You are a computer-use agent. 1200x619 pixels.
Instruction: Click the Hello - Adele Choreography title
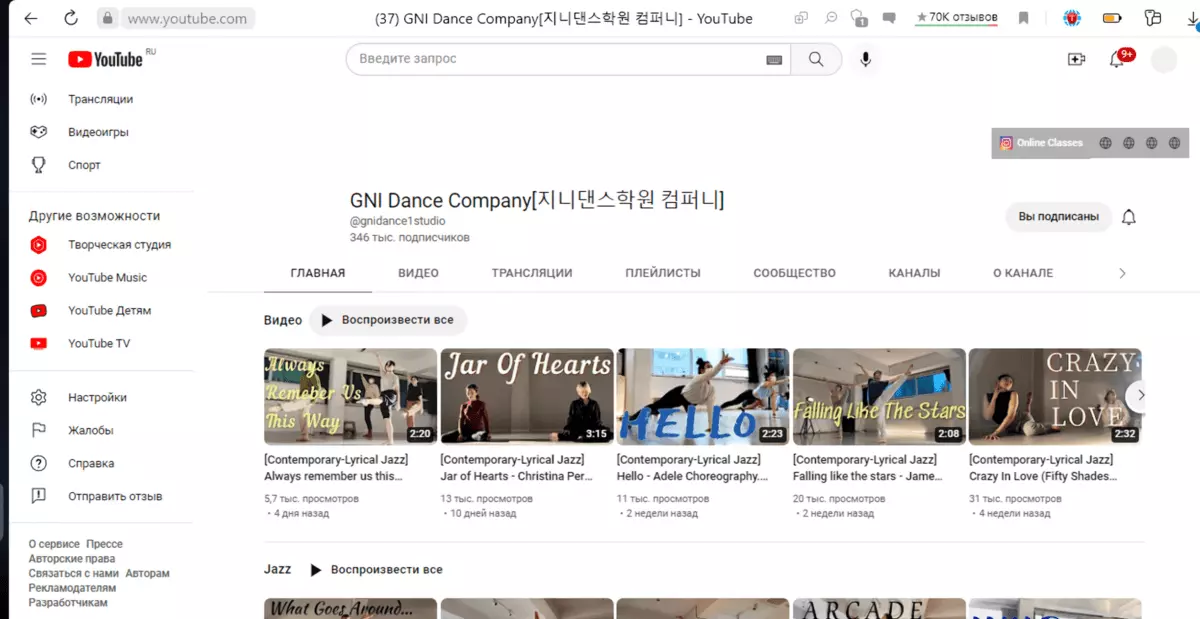tap(693, 468)
